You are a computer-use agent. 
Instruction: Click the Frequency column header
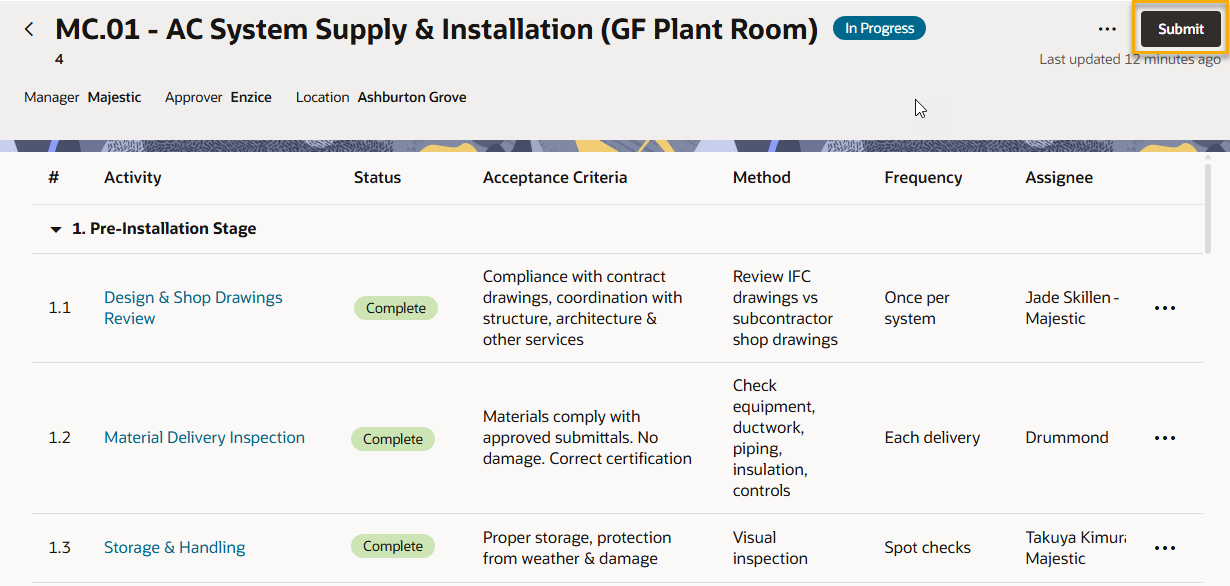[923, 178]
